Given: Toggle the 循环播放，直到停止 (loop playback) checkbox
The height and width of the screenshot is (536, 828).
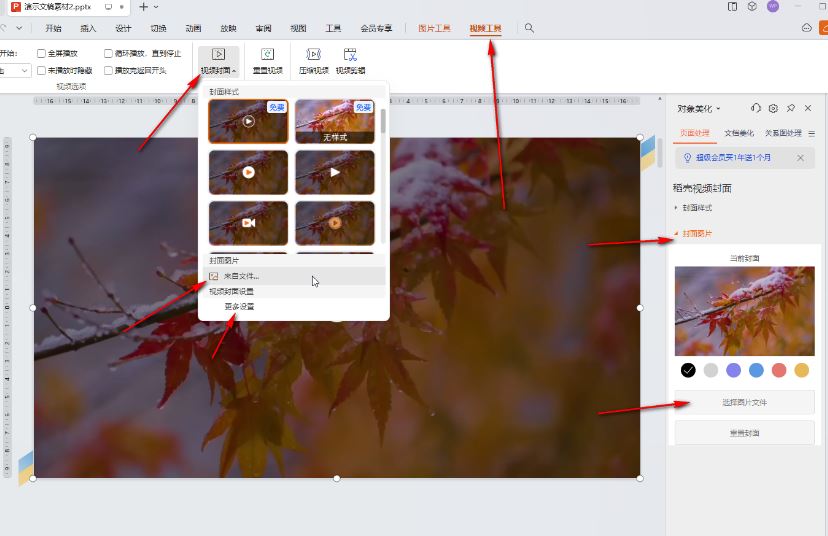Looking at the screenshot, I should tap(109, 53).
